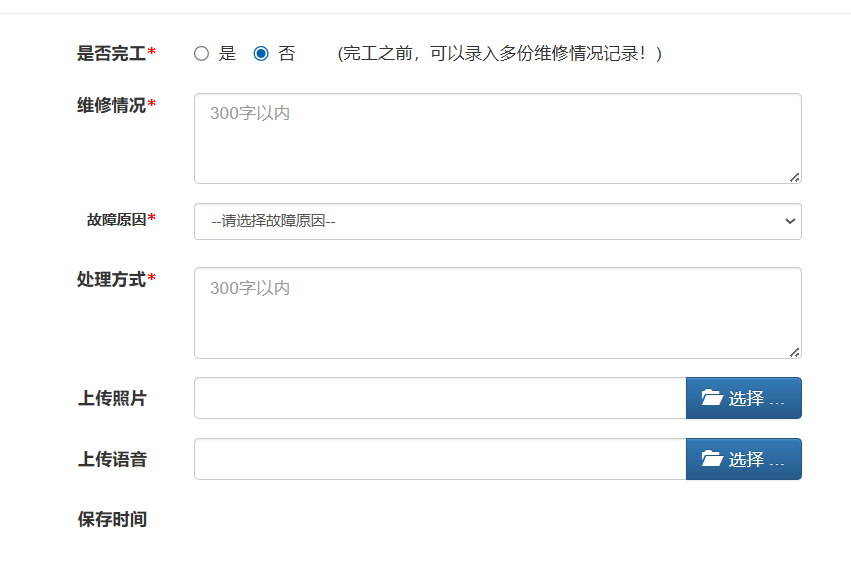Click 选择 button for 上传照片
851x566 pixels.
(x=744, y=398)
